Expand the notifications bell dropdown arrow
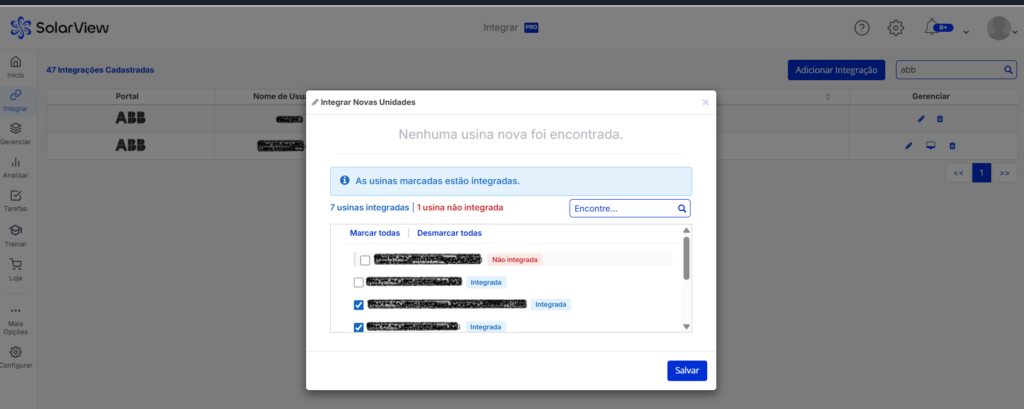The image size is (1024, 409). 966,31
